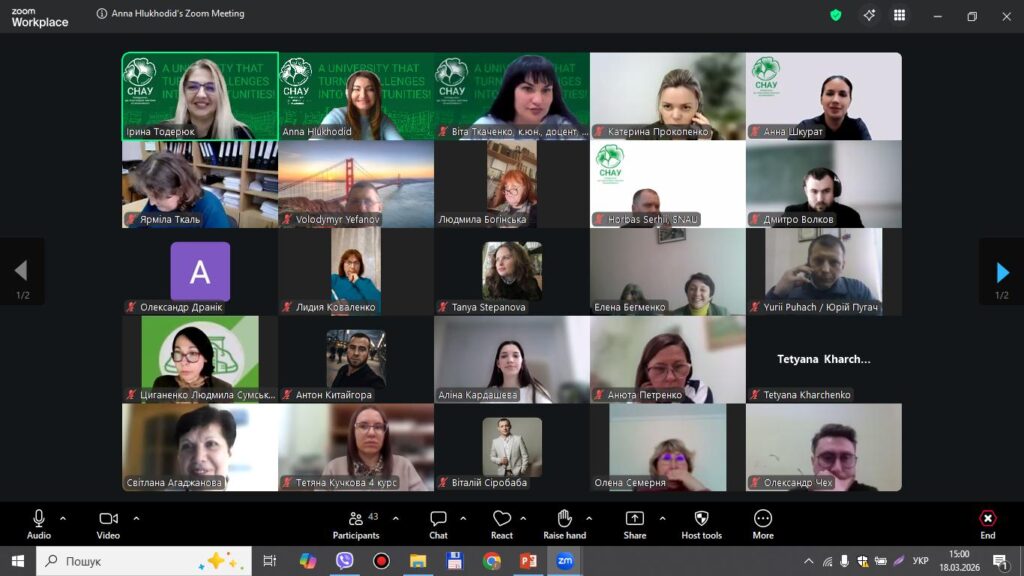Expand video options arrow beside Video
The width and height of the screenshot is (1024, 576).
pos(136,518)
